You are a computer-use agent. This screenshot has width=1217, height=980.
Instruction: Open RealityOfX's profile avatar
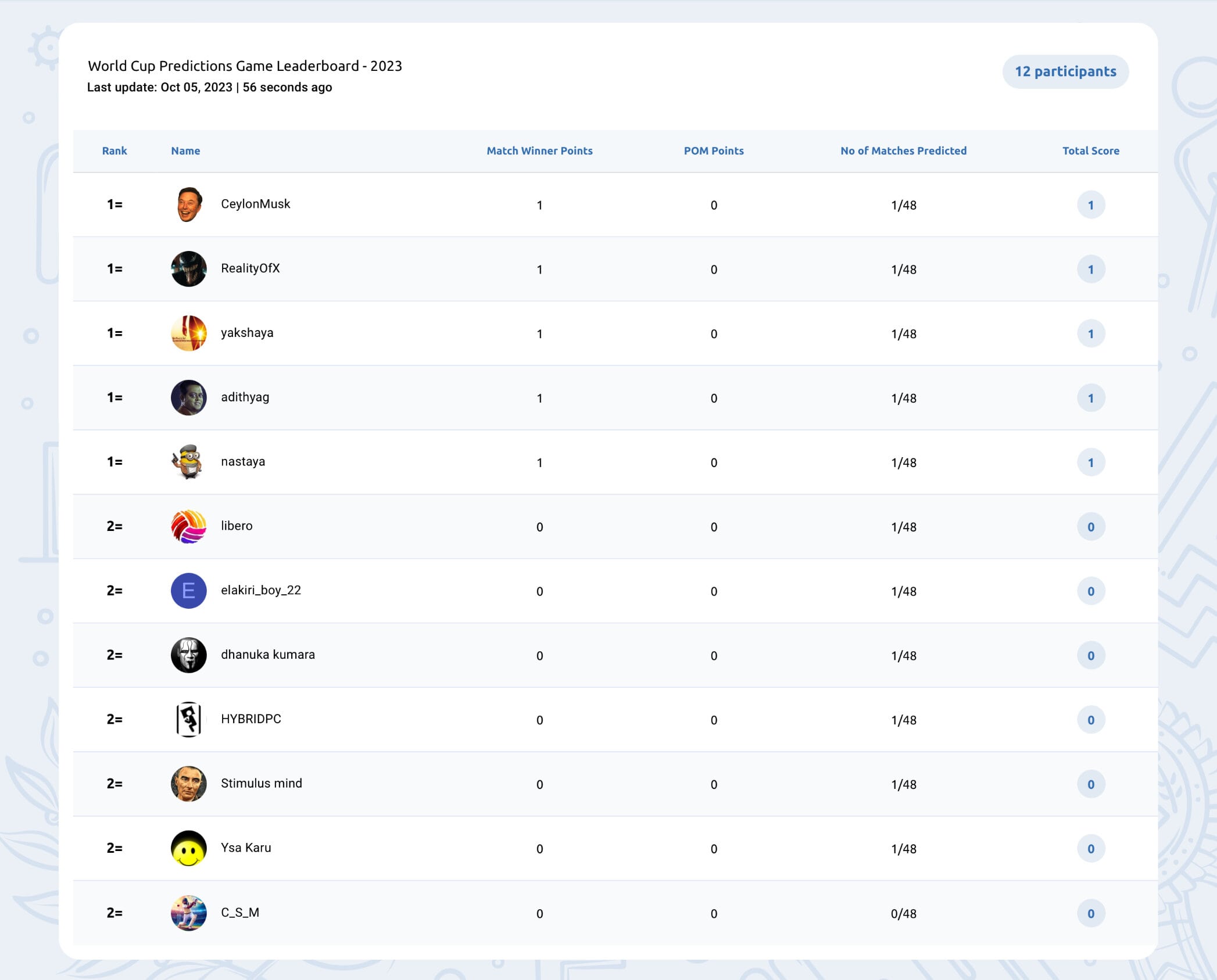189,269
